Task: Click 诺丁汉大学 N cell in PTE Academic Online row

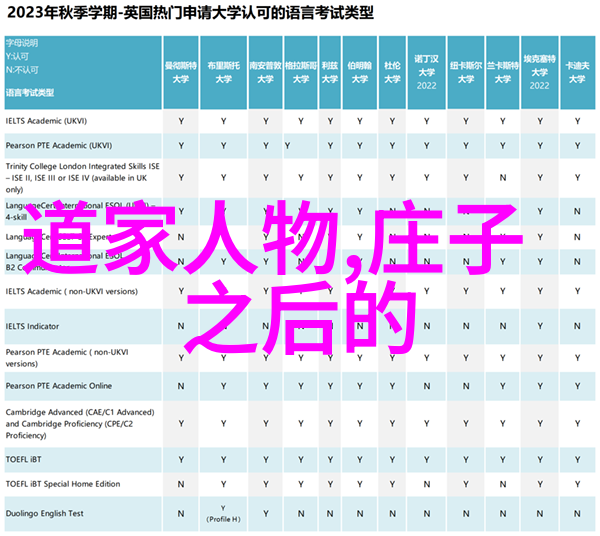Action: click(x=426, y=386)
